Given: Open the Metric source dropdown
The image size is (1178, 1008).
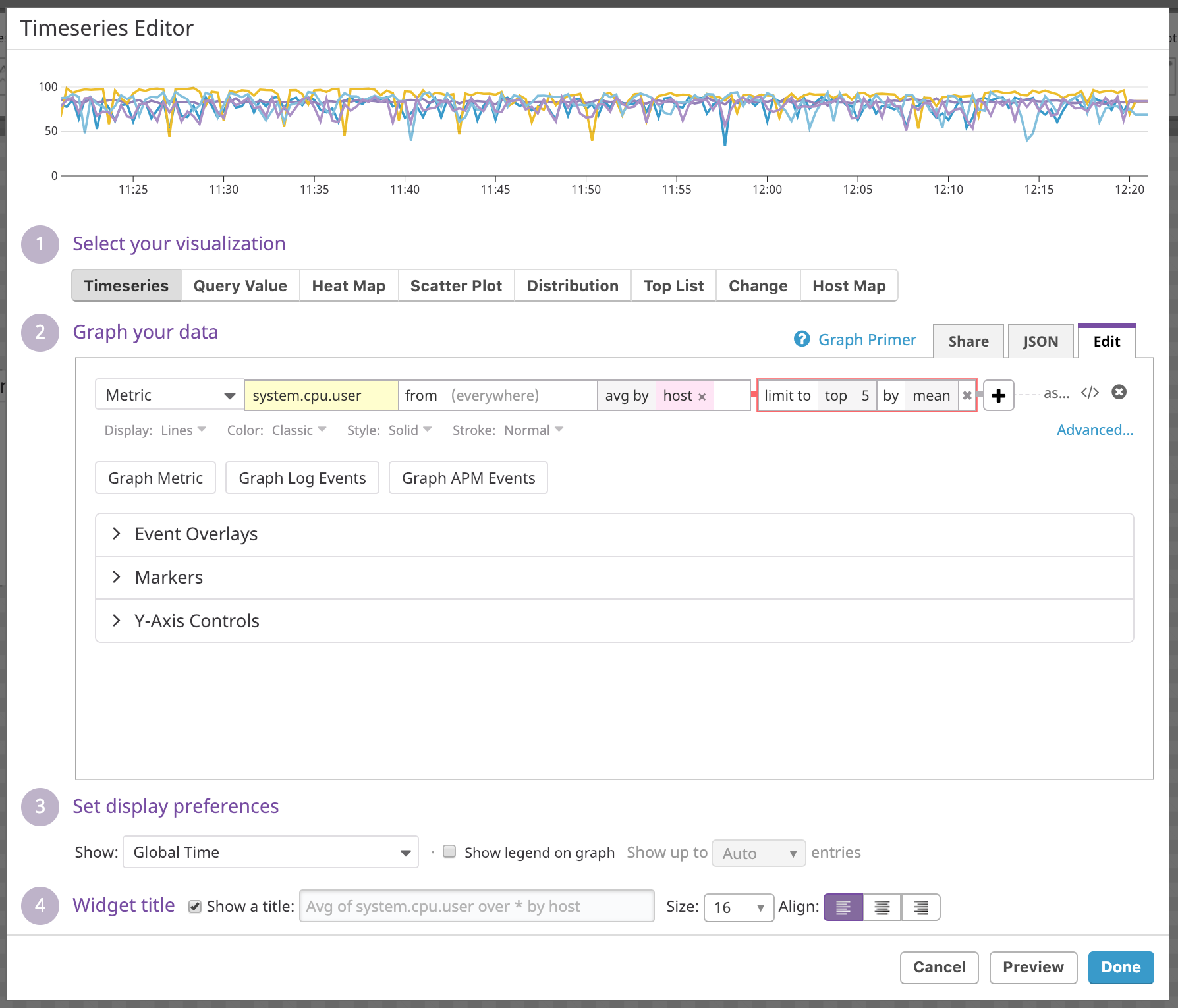Looking at the screenshot, I should 169,395.
